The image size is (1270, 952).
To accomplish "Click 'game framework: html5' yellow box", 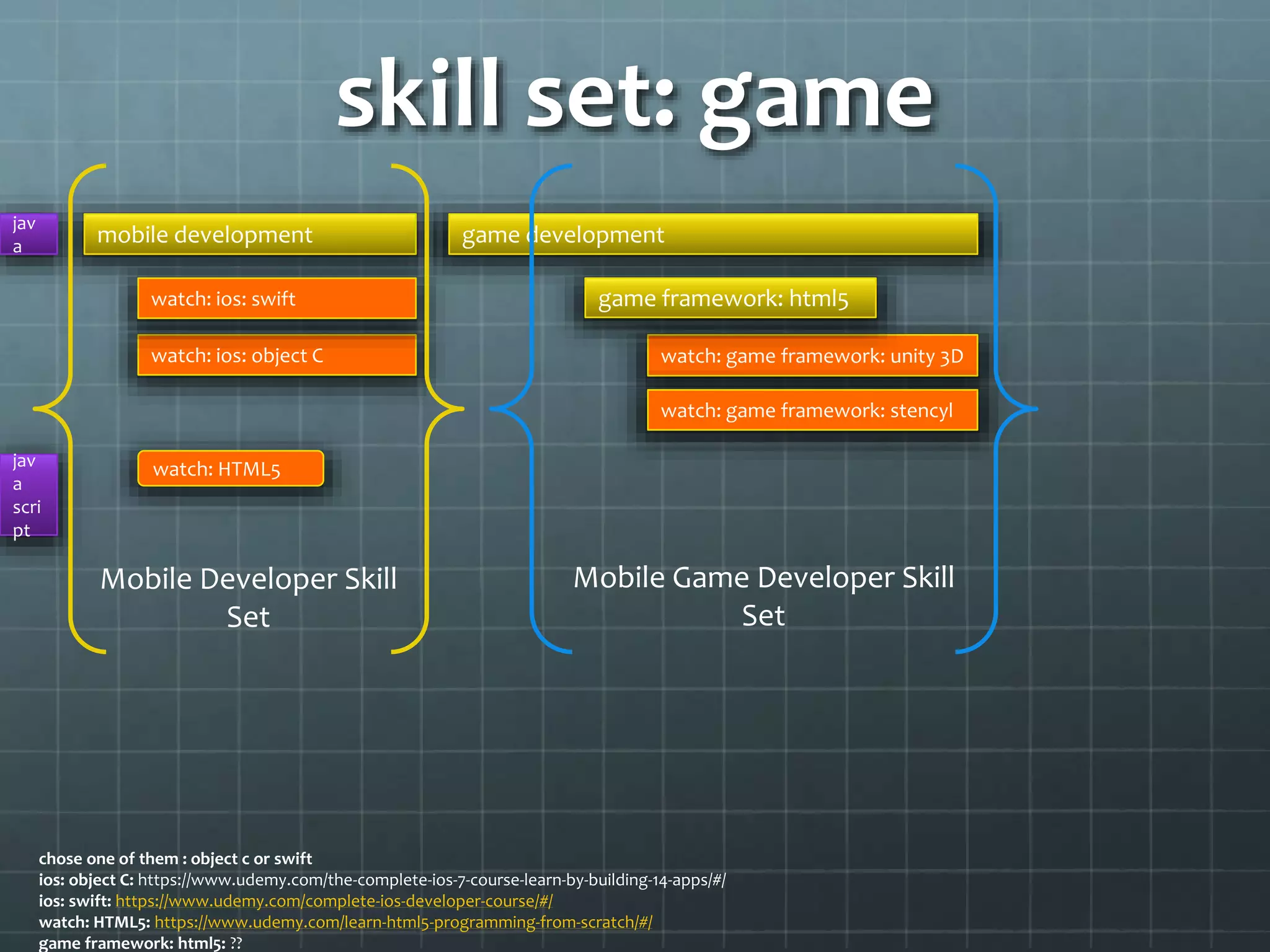I will point(730,298).
